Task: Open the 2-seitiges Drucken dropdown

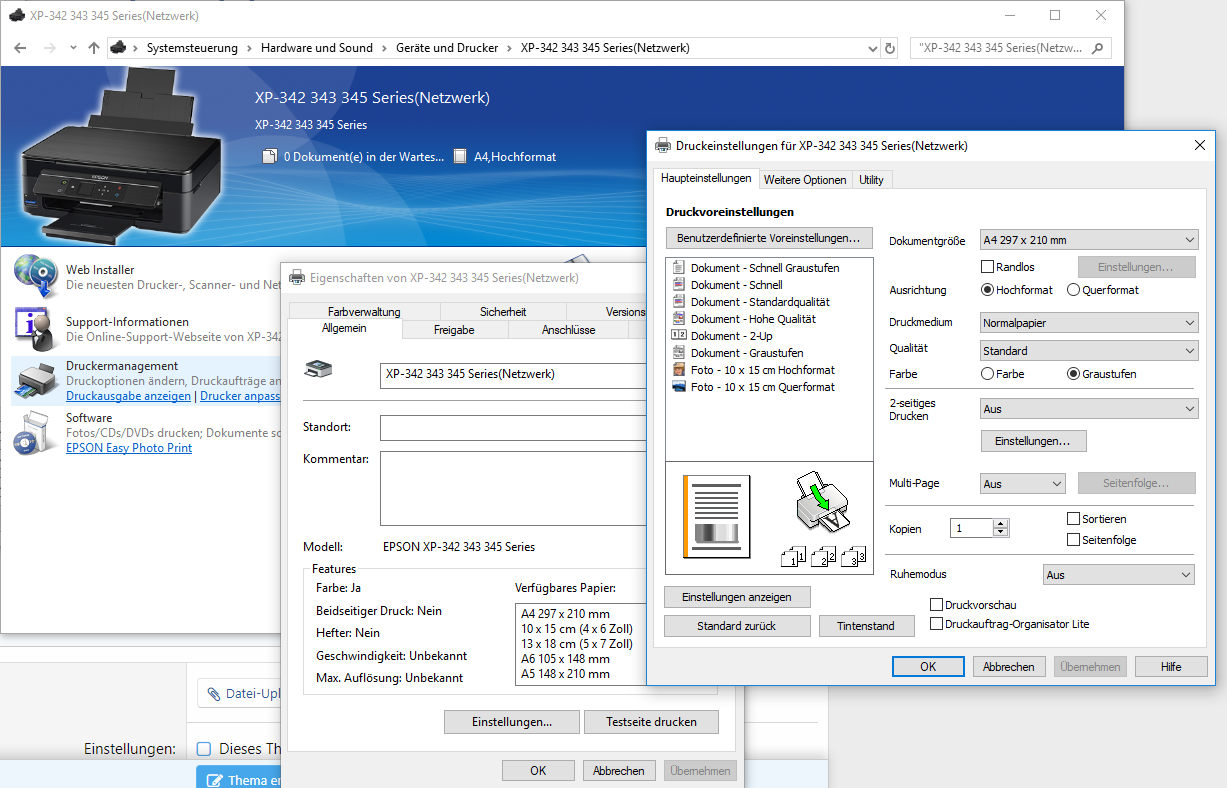Action: coord(1088,409)
